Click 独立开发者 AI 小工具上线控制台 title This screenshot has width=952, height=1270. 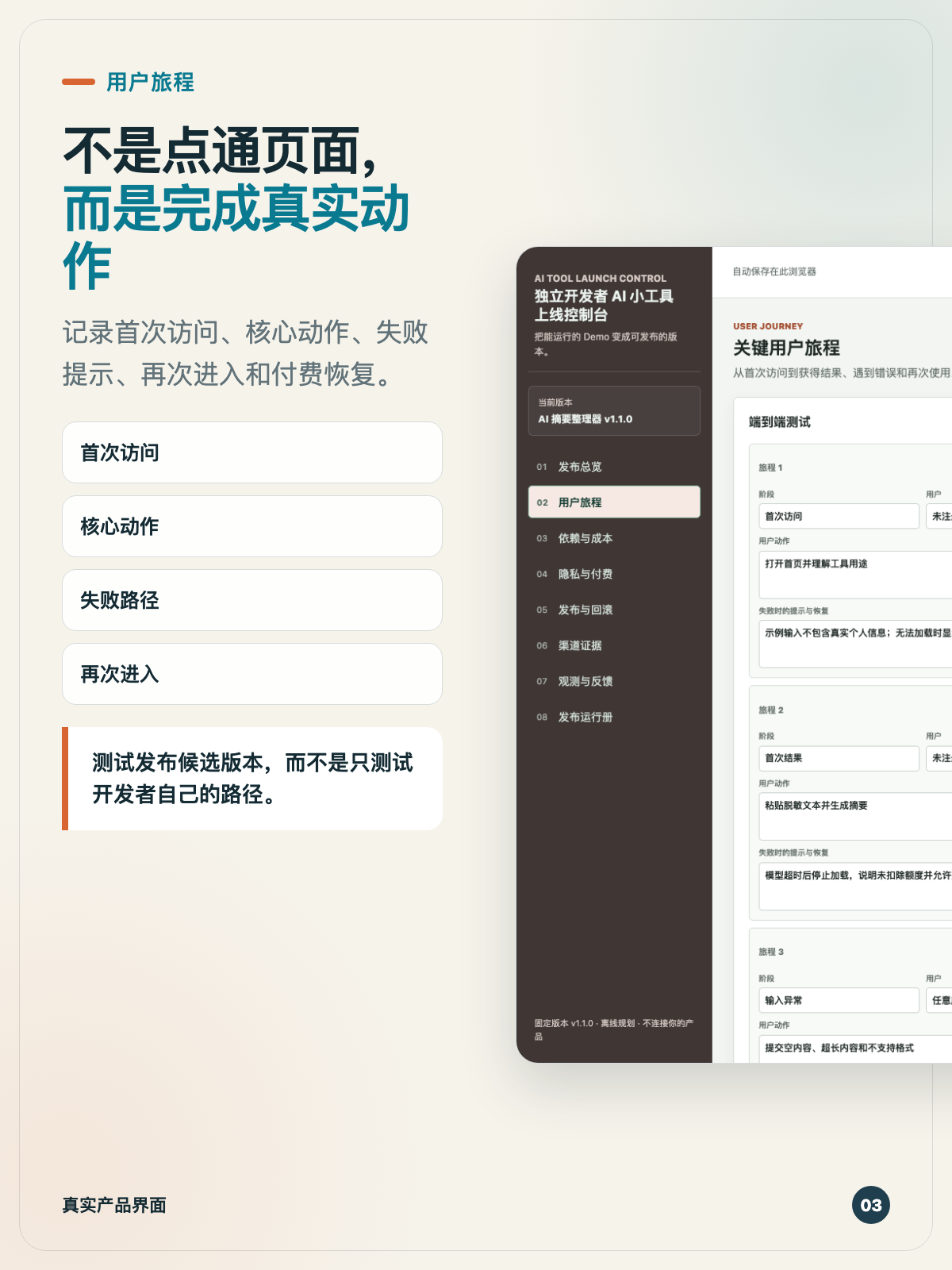pos(604,306)
